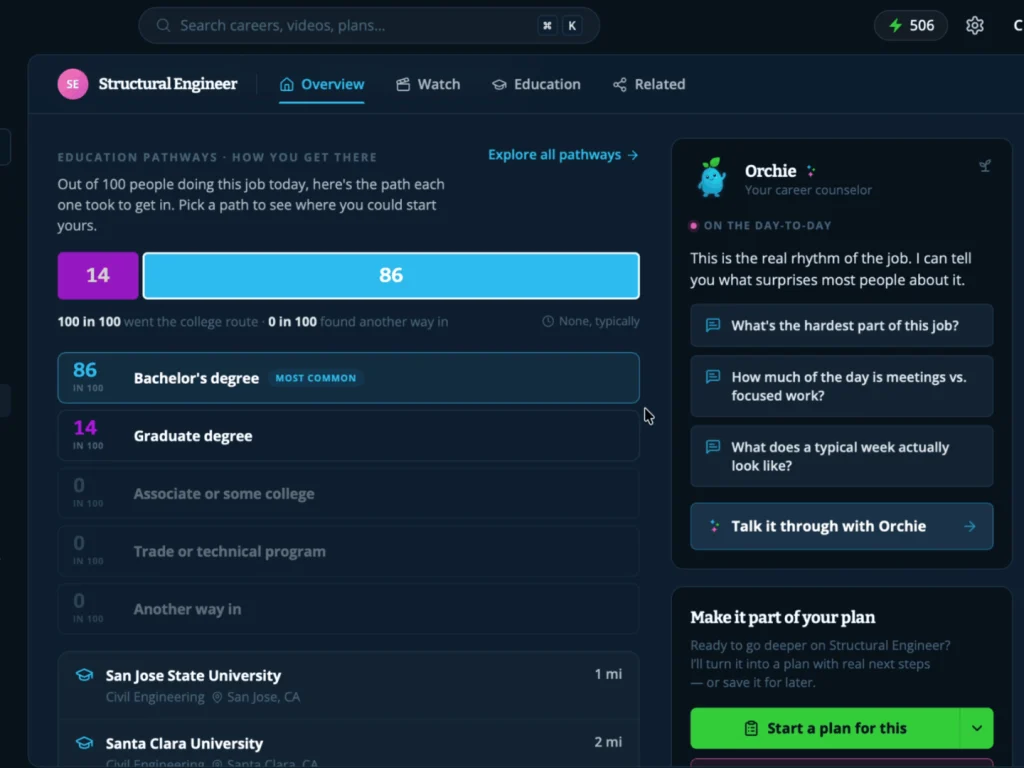Ask about meetings vs. focused work
The width and height of the screenshot is (1024, 768).
pos(842,387)
